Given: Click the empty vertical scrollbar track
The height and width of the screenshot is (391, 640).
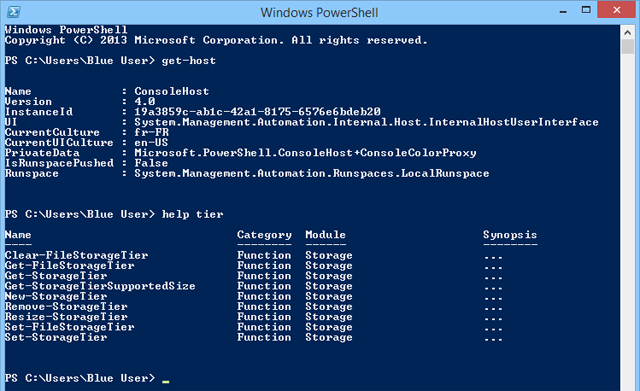Looking at the screenshot, I should coord(627,222).
